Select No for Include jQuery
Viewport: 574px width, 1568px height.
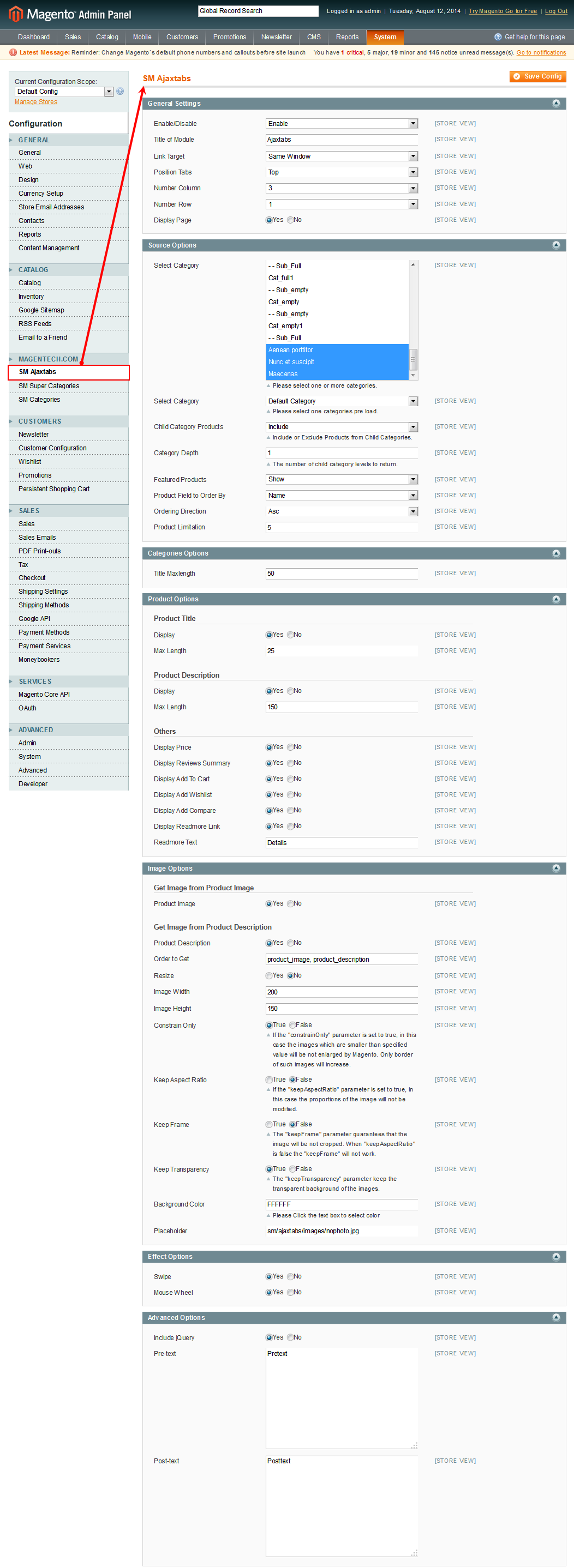click(291, 1338)
